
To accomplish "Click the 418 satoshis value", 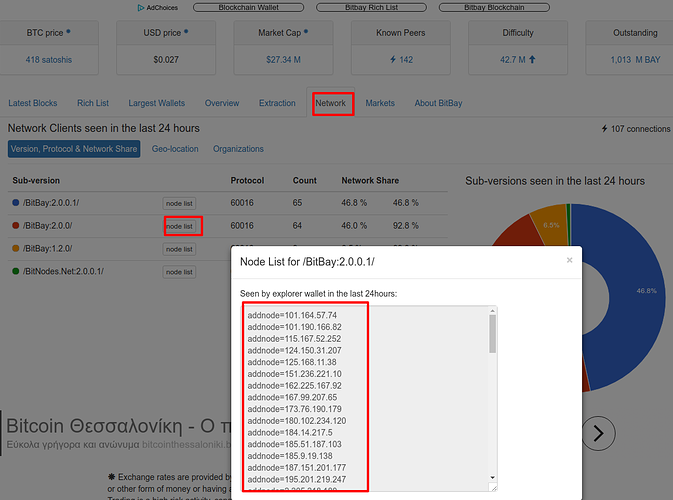I will (49, 60).
